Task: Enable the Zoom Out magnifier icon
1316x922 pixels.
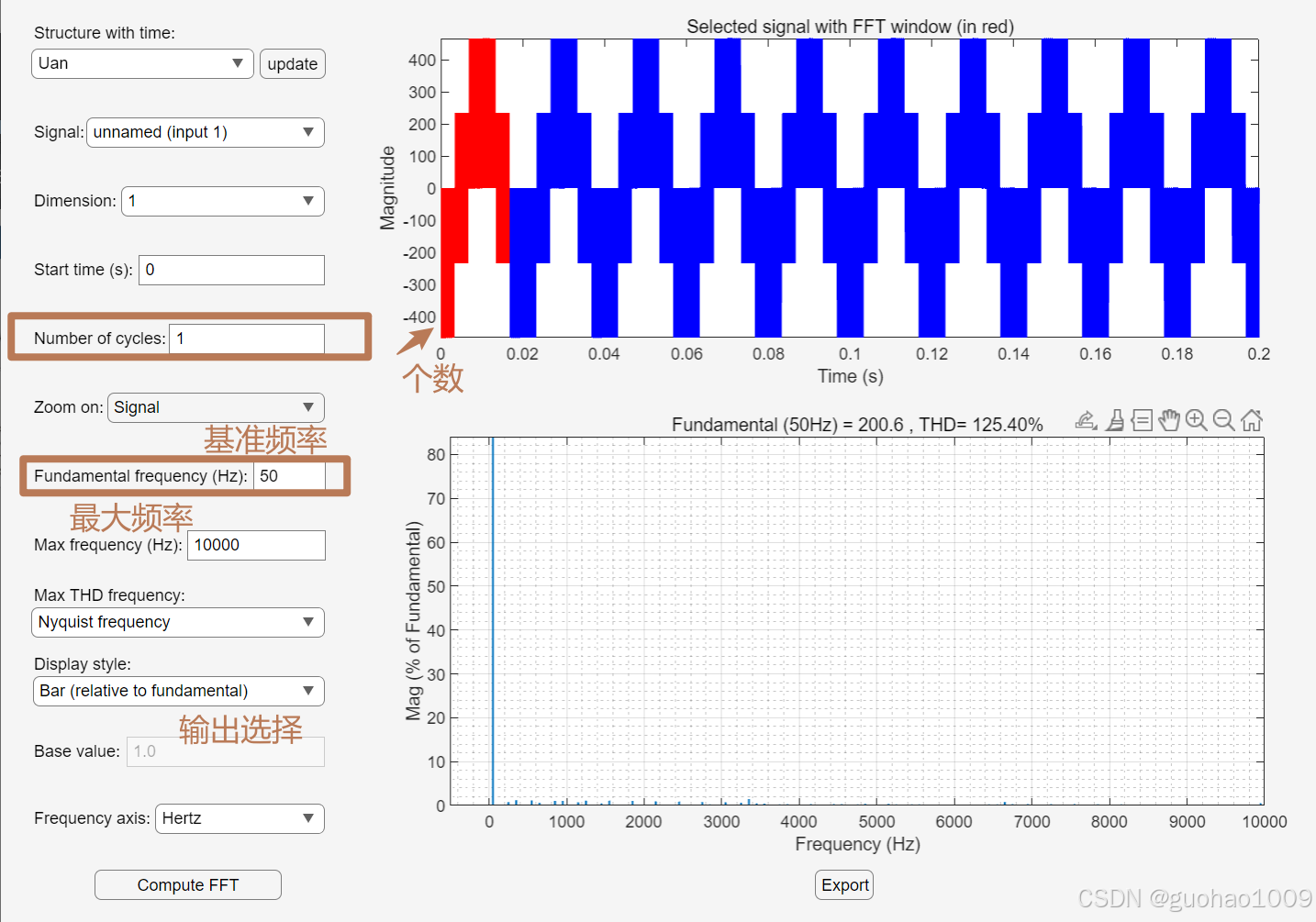Action: [x=1224, y=420]
